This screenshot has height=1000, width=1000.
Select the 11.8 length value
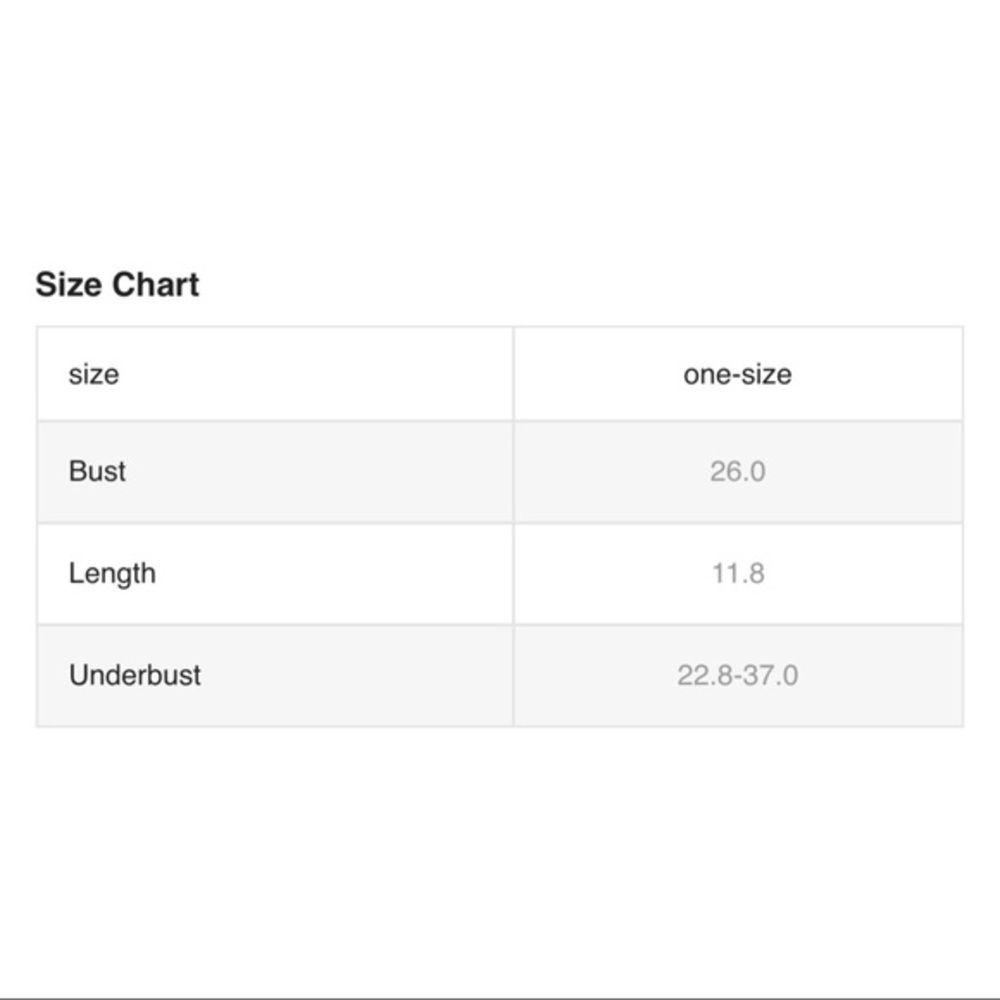pyautogui.click(x=738, y=573)
